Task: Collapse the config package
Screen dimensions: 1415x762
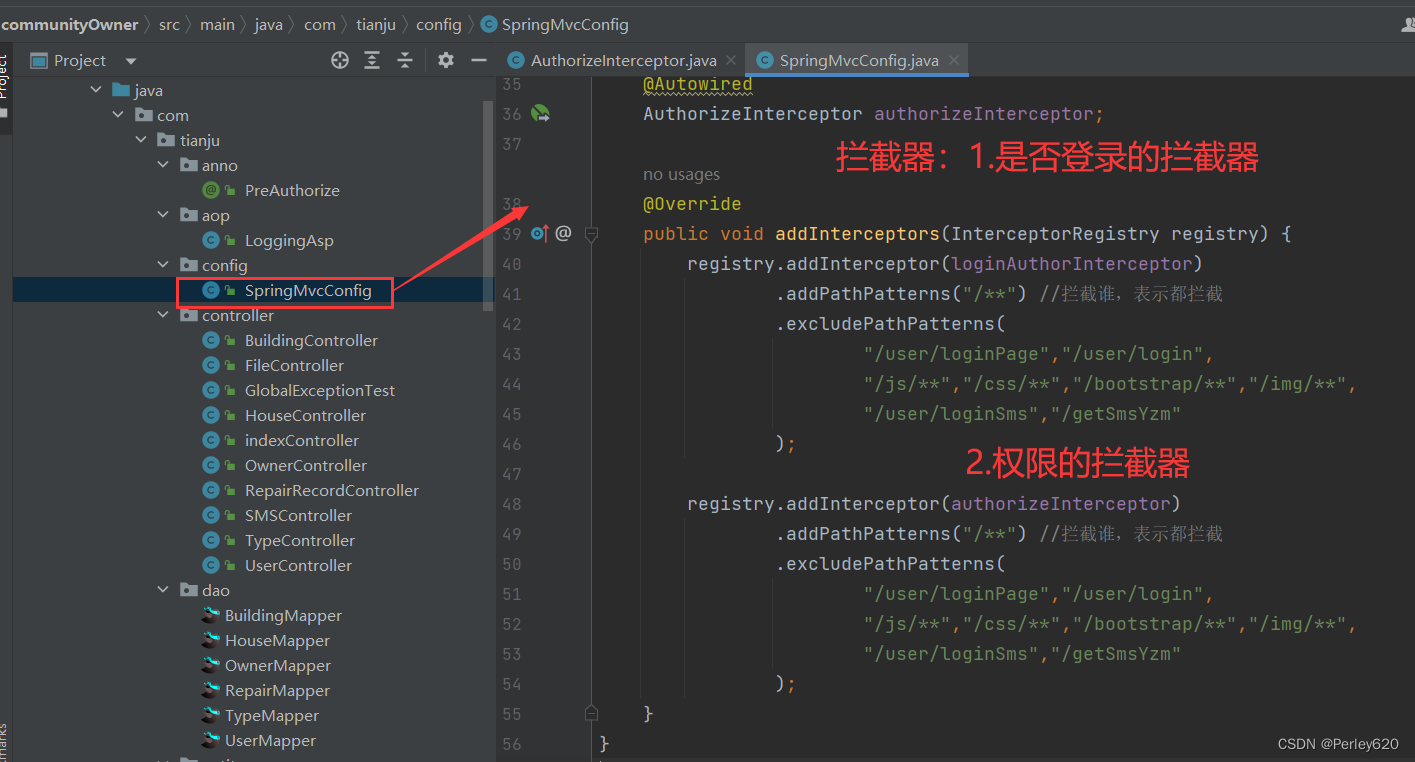Action: tap(164, 265)
